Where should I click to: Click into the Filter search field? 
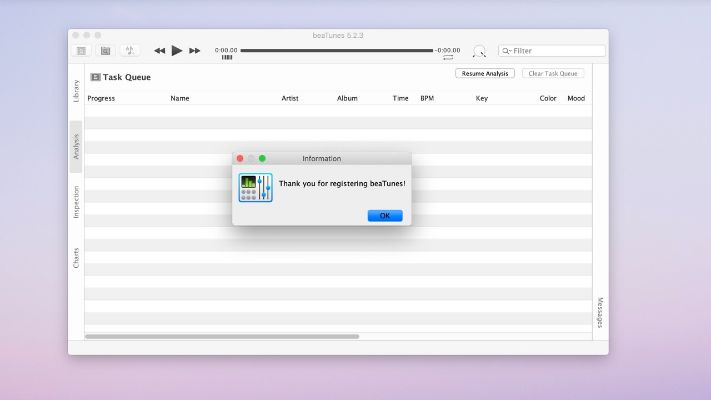[x=557, y=51]
